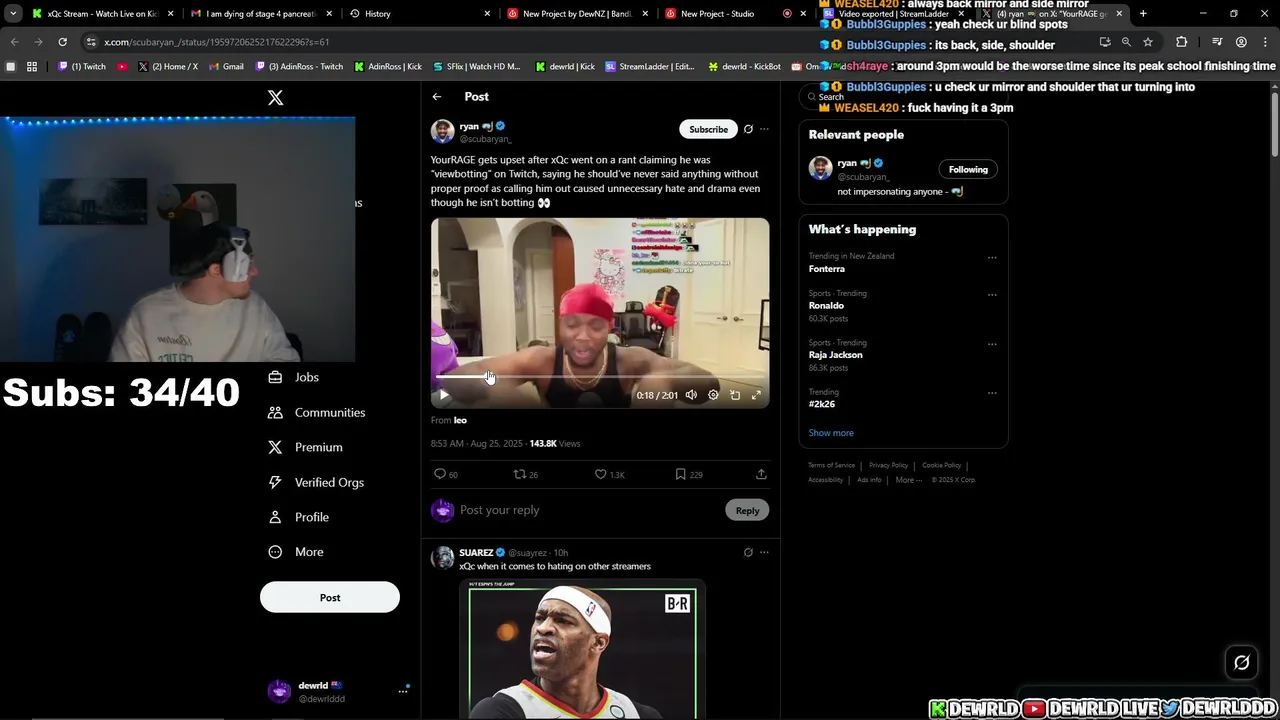This screenshot has height=720, width=1280.
Task: Play the embedded video
Action: pyautogui.click(x=444, y=395)
